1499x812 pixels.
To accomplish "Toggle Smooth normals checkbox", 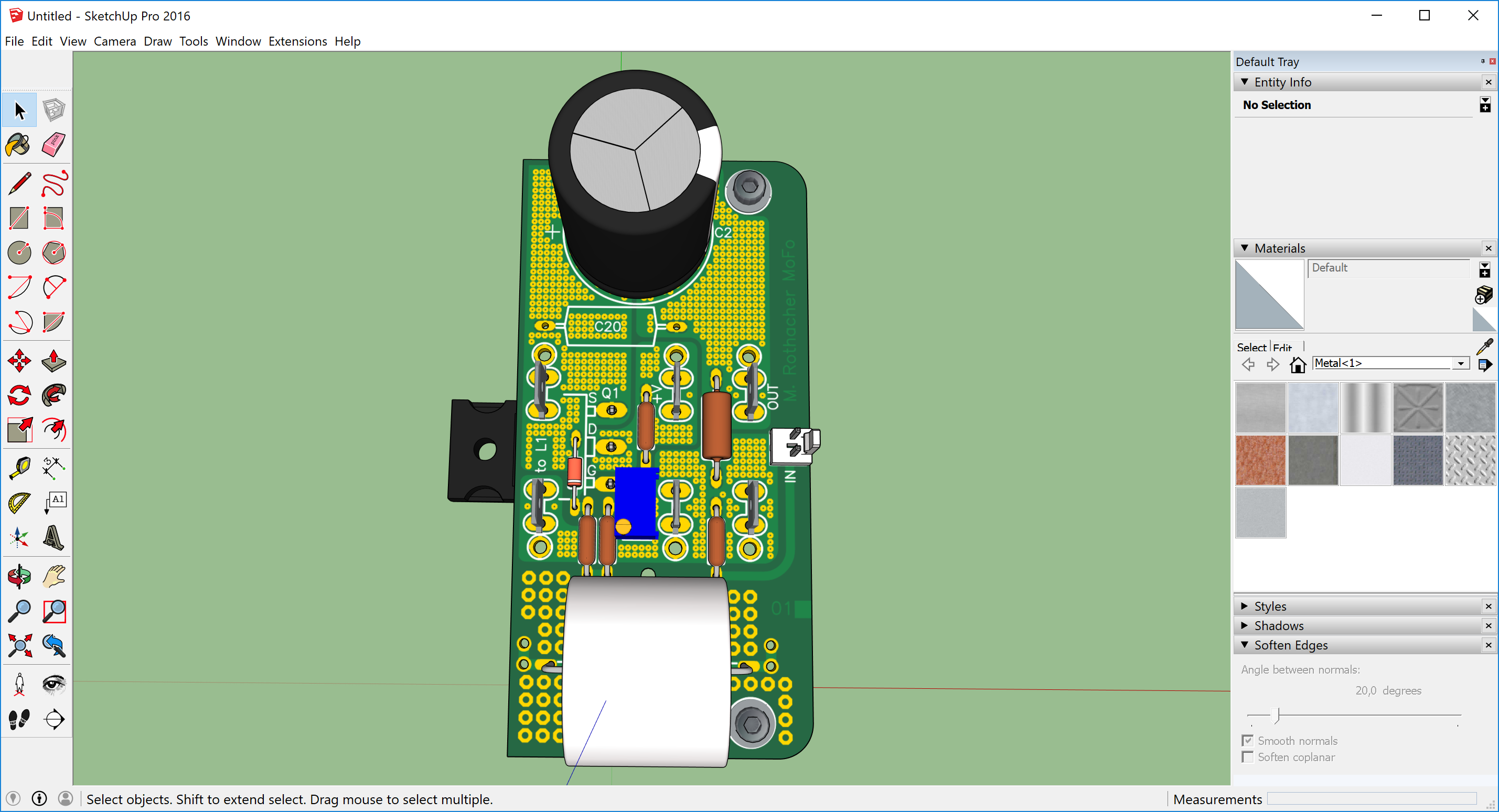I will (1248, 741).
